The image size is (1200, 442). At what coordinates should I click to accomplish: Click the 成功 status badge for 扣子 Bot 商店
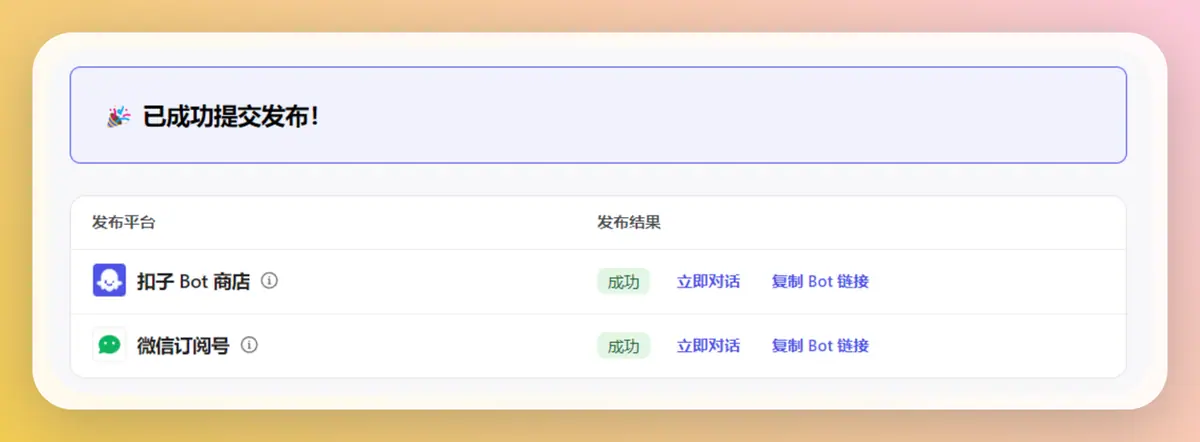(x=623, y=281)
